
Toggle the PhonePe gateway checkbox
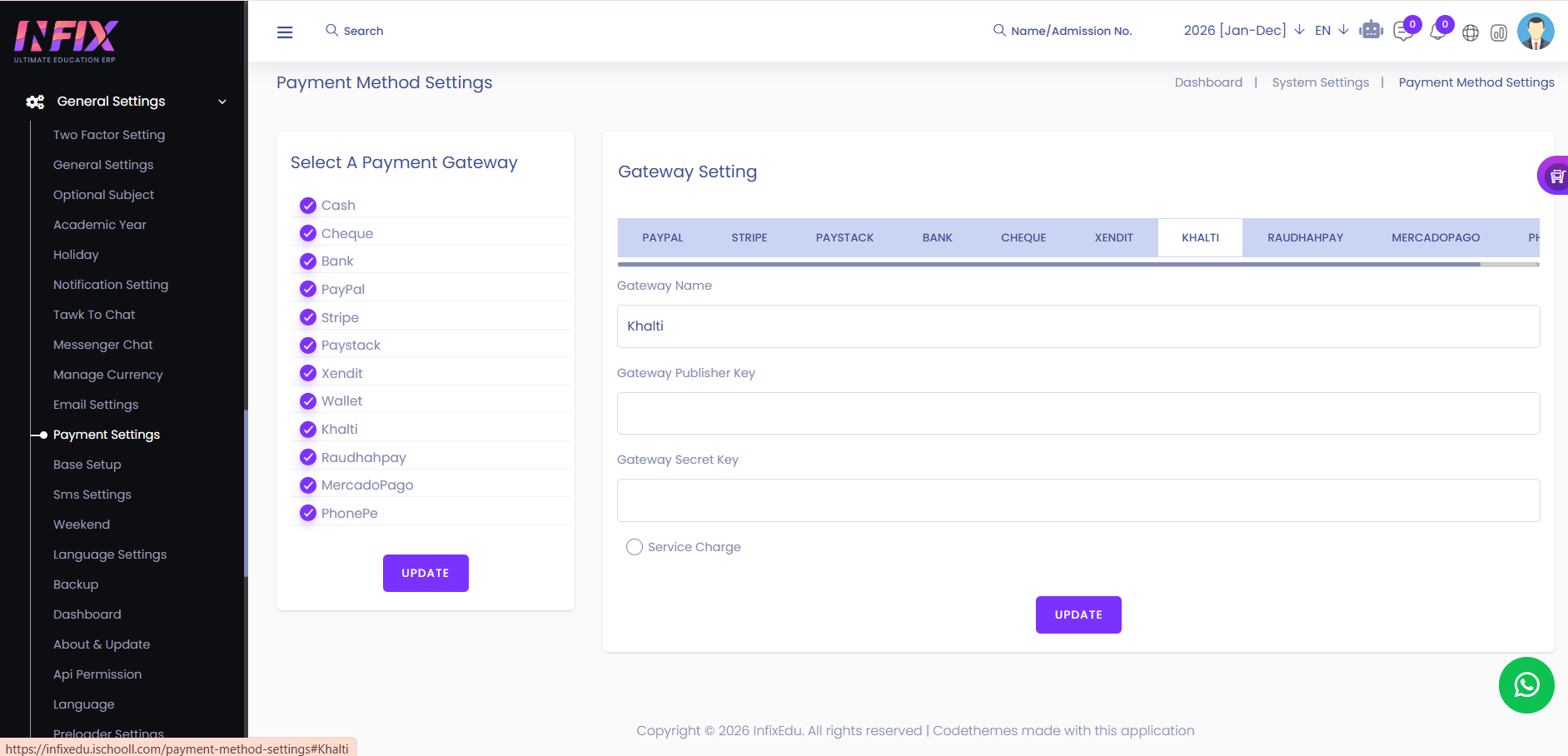pos(308,513)
